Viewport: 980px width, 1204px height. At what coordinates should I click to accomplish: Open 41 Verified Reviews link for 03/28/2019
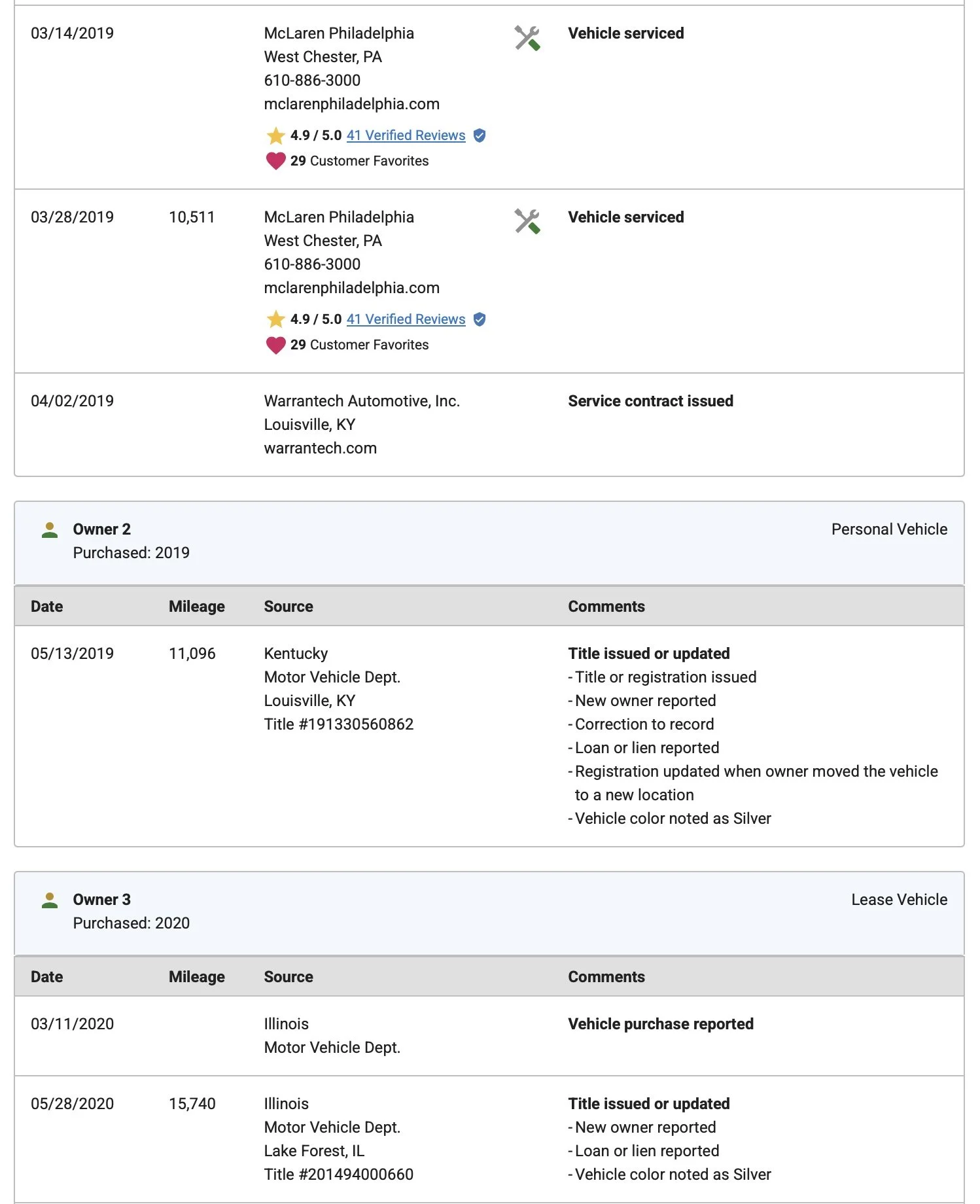coord(406,319)
